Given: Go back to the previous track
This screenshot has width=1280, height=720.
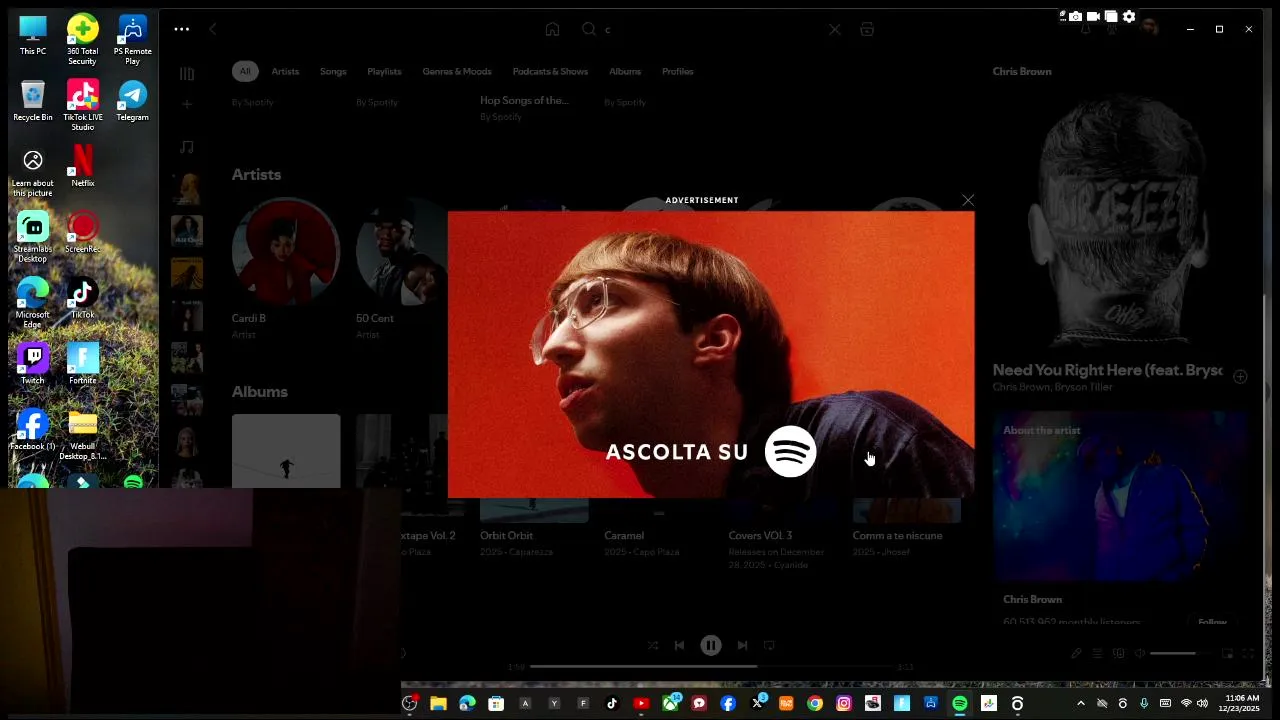Looking at the screenshot, I should tap(679, 646).
